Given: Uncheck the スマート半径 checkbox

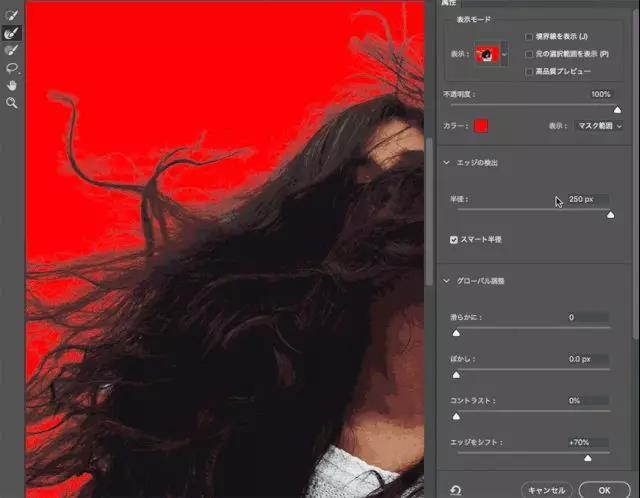Looking at the screenshot, I should (453, 240).
